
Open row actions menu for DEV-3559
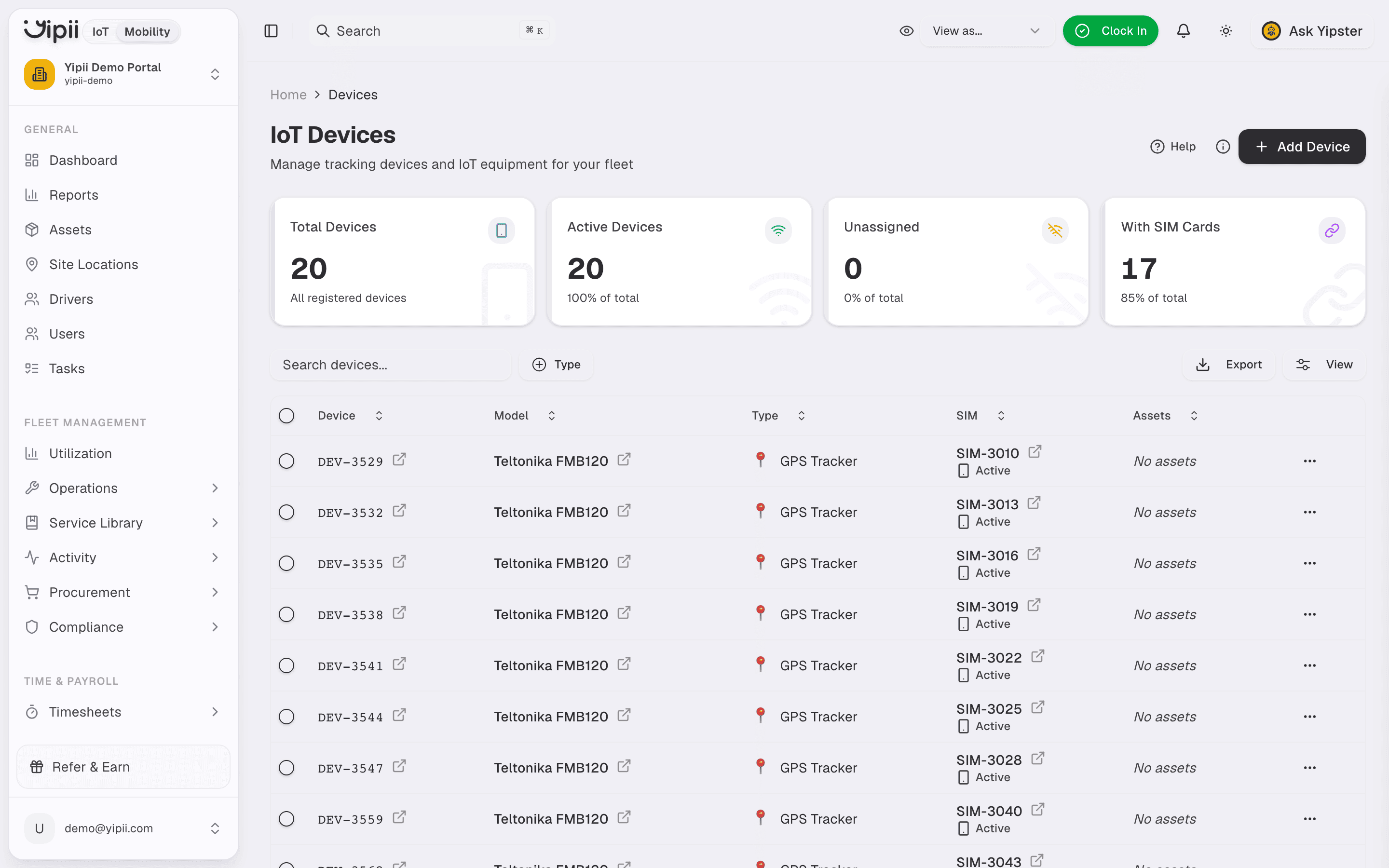tap(1309, 819)
